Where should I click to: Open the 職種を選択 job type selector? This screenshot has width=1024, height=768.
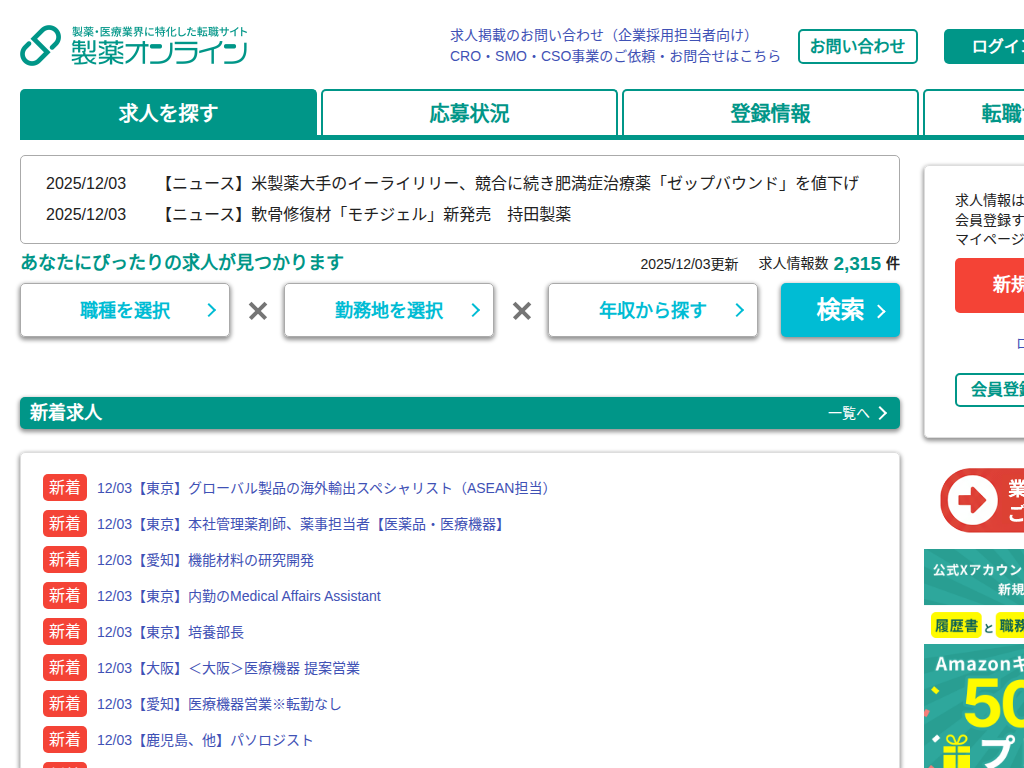point(124,310)
